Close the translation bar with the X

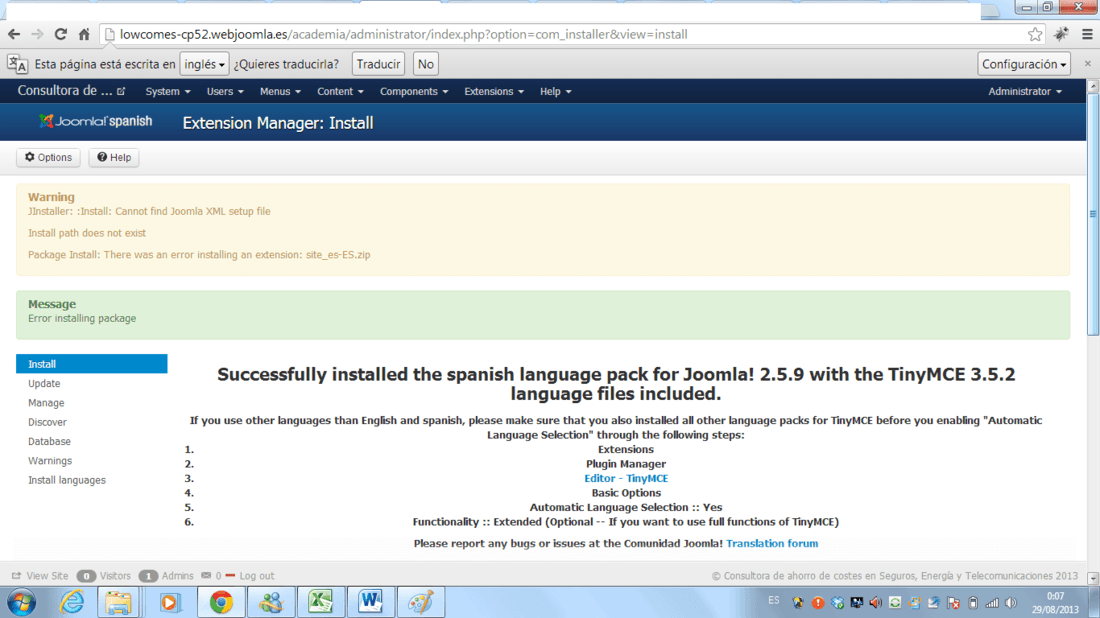coord(1087,63)
